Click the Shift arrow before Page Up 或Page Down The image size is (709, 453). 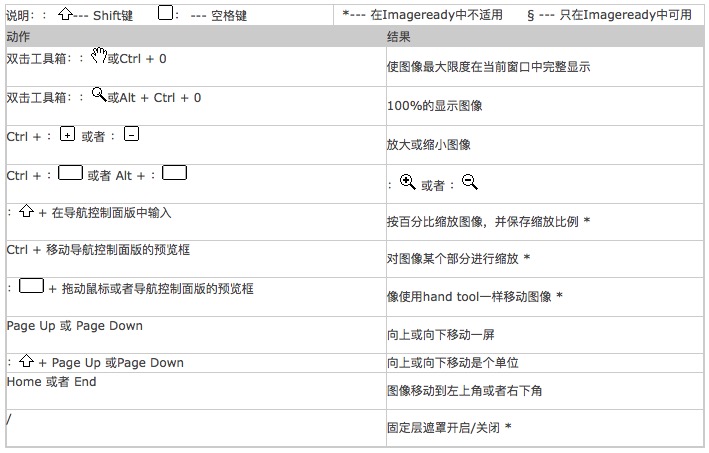click(27, 362)
